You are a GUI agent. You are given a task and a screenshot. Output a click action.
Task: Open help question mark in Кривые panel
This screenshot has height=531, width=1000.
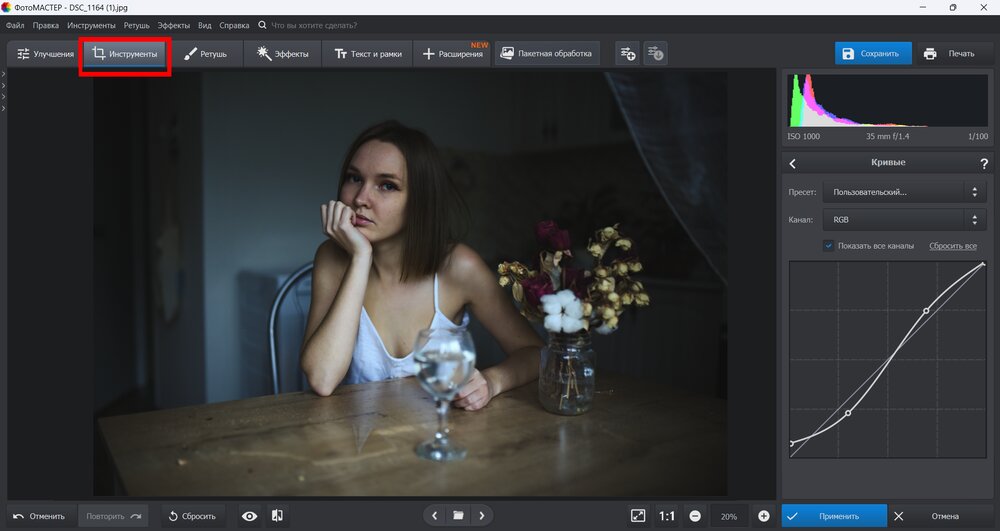tap(984, 163)
